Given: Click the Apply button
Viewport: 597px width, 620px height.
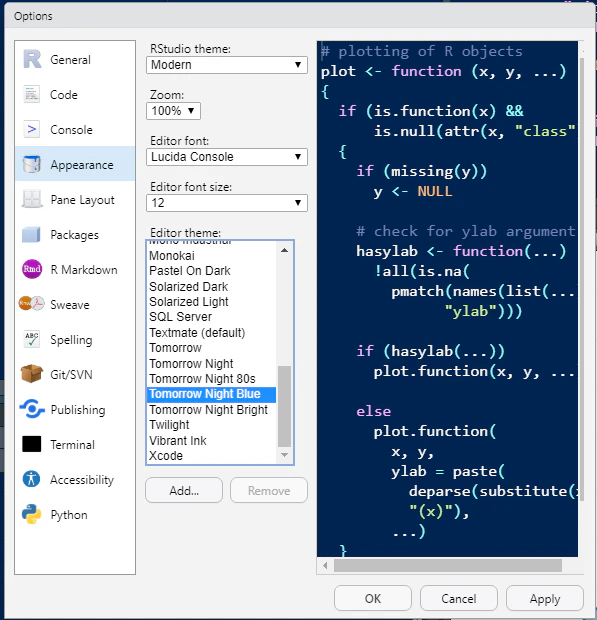Looking at the screenshot, I should pos(545,598).
